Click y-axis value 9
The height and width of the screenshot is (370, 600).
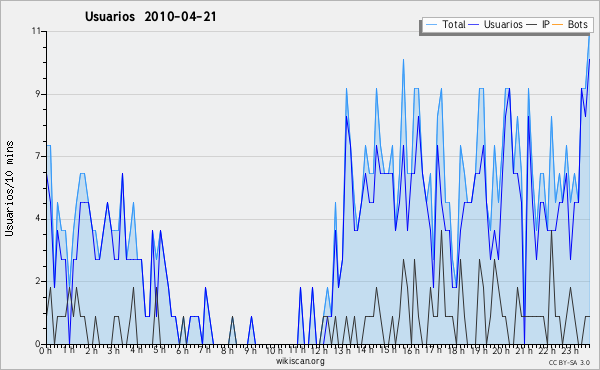pyautogui.click(x=38, y=94)
